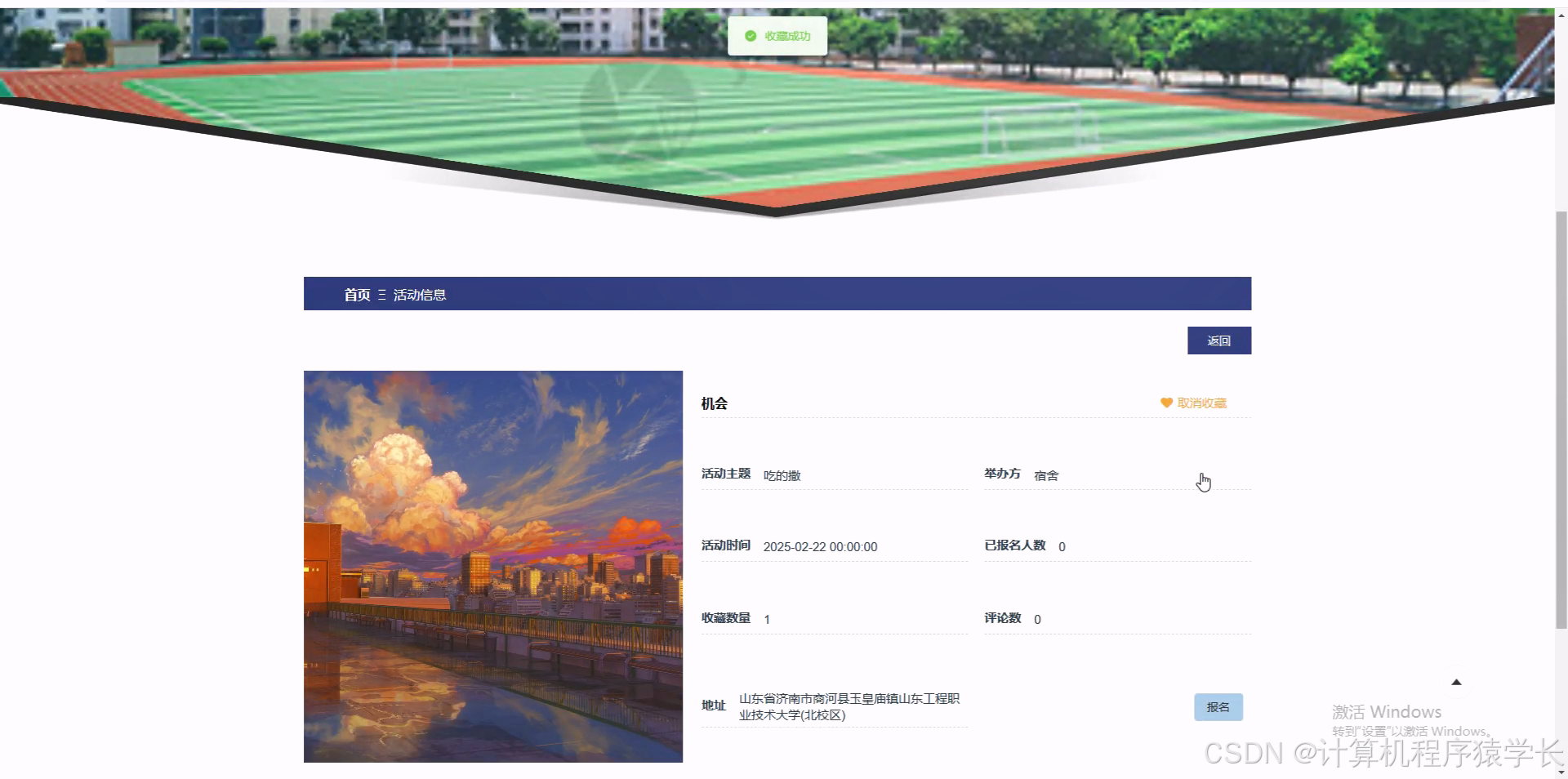Click the activity theme value 吃的撒

point(783,474)
